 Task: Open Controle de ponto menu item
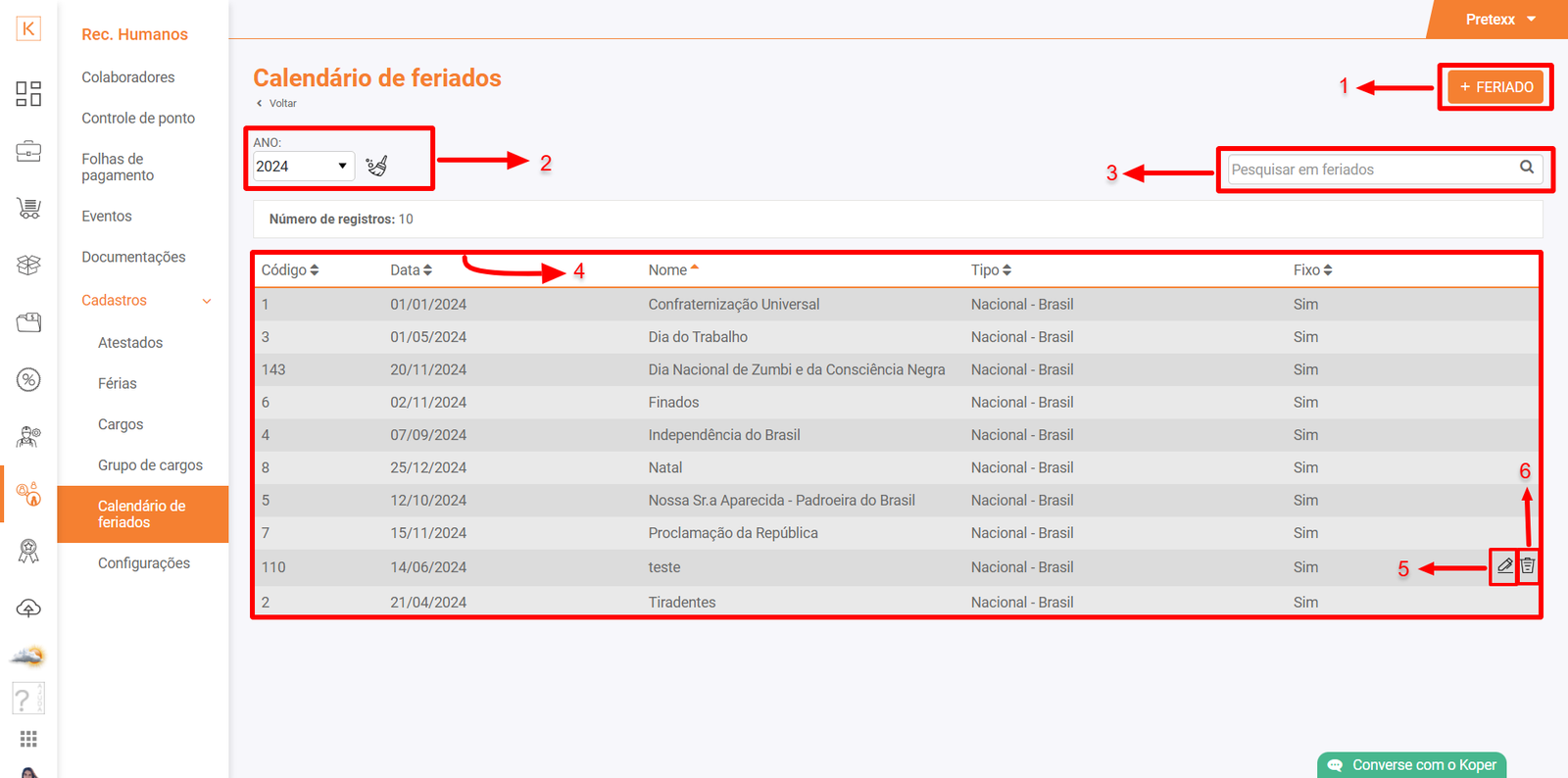pos(138,119)
